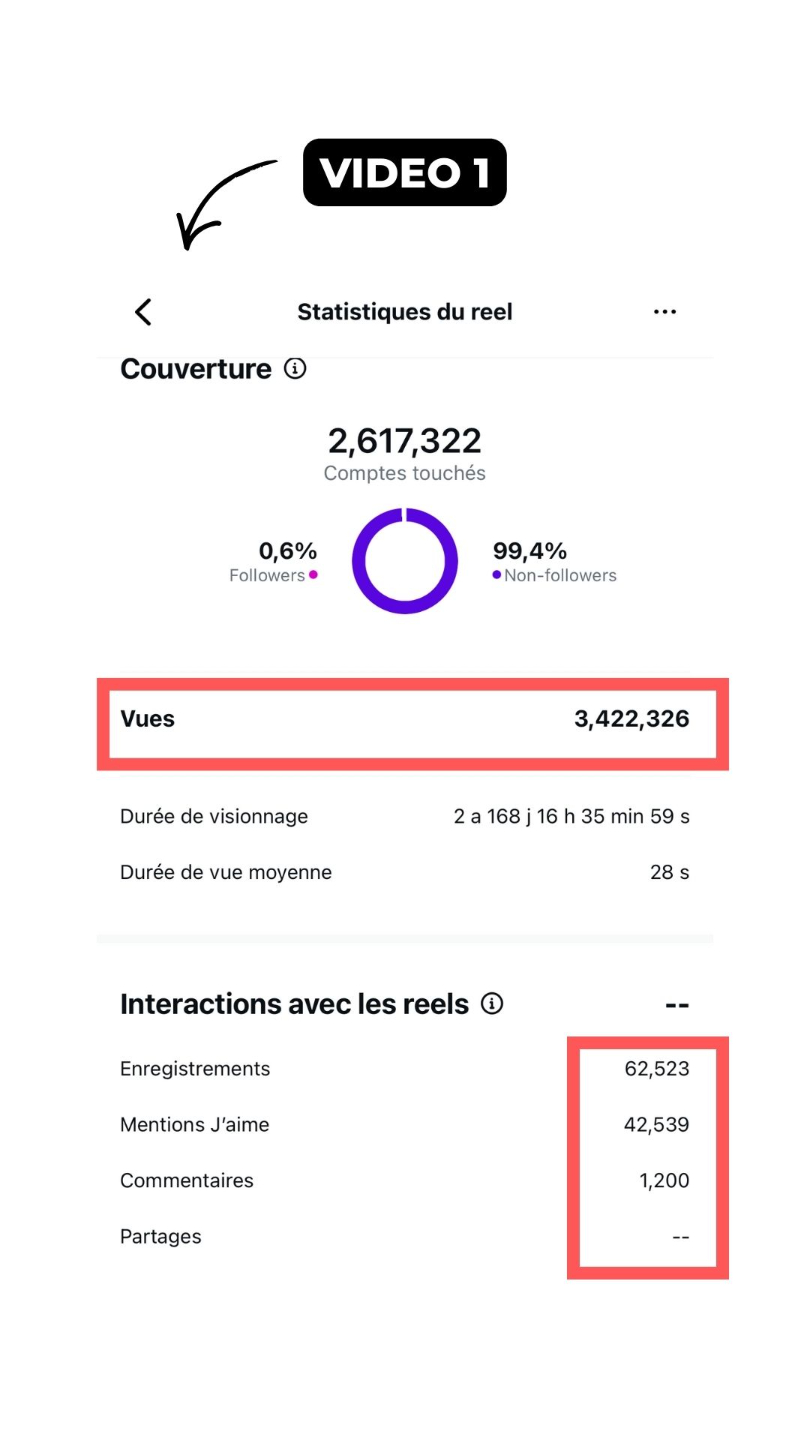Image resolution: width=810 pixels, height=1440 pixels.
Task: Click the Partages row label
Action: 161,1237
